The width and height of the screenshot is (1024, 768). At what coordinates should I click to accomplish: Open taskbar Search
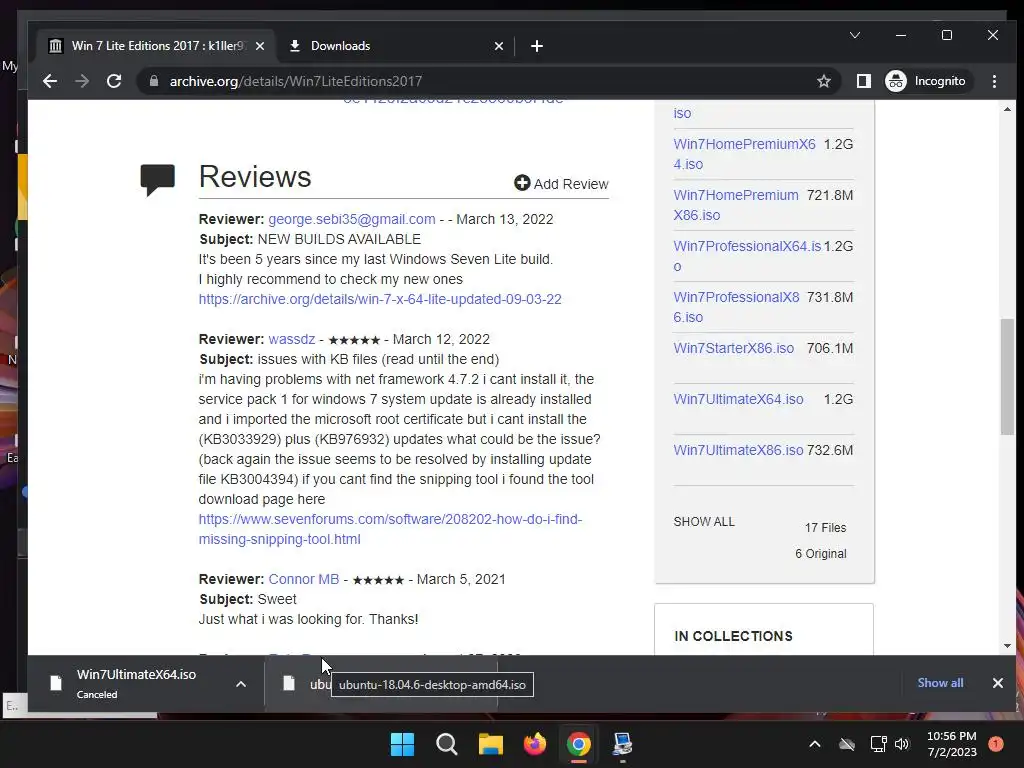point(447,744)
